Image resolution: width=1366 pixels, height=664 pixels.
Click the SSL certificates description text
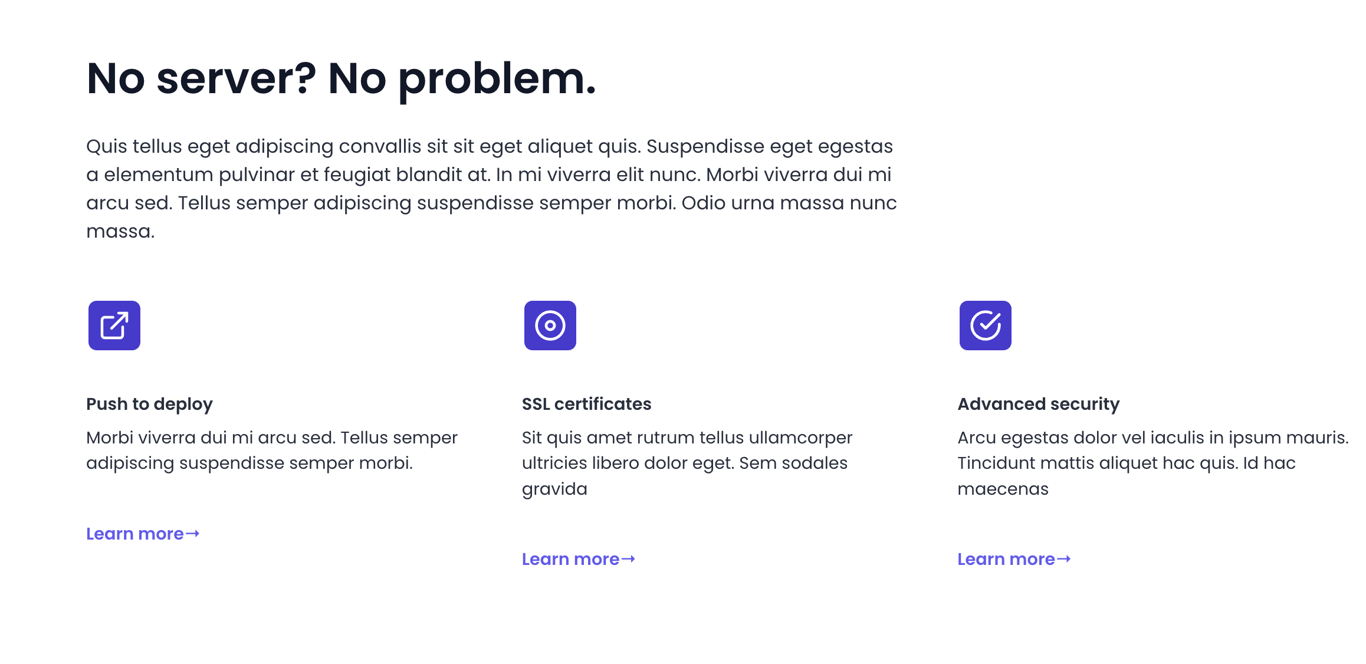click(686, 463)
